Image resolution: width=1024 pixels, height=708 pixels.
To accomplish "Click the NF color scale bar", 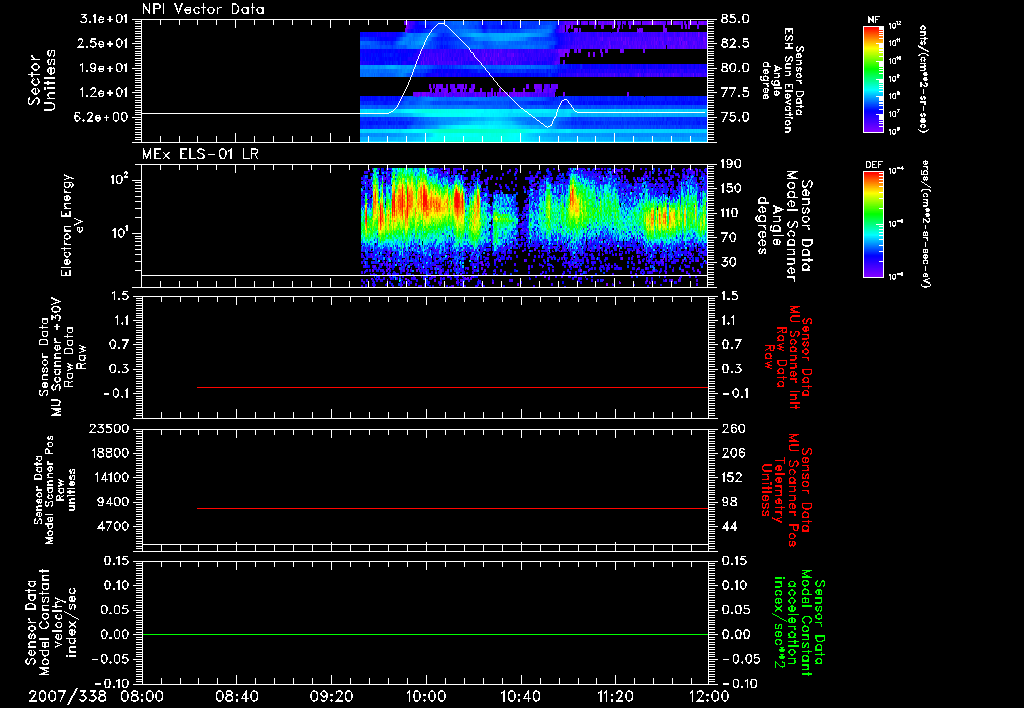I will click(874, 79).
